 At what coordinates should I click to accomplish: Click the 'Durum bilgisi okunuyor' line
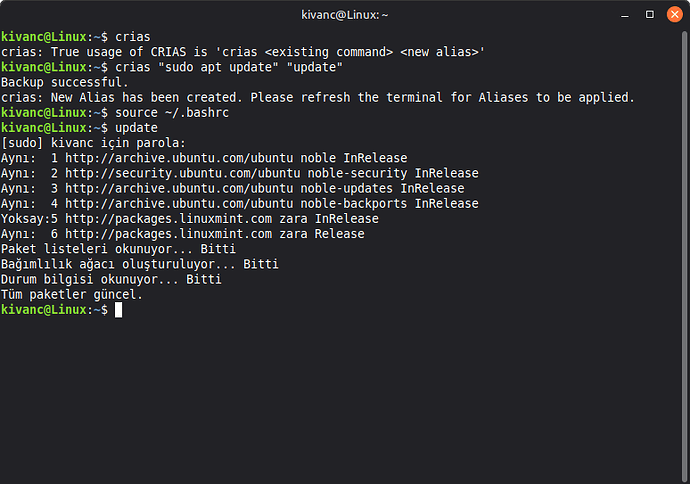point(111,279)
